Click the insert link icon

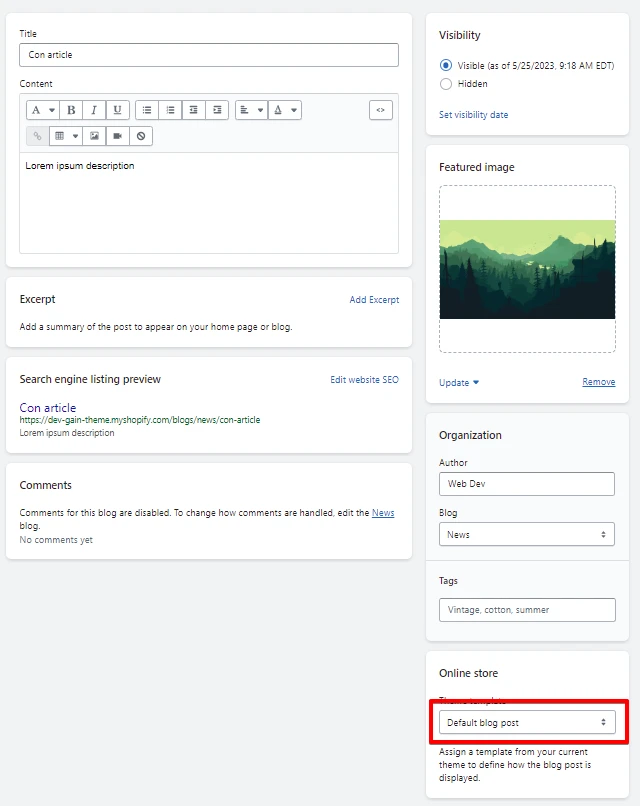point(38,136)
